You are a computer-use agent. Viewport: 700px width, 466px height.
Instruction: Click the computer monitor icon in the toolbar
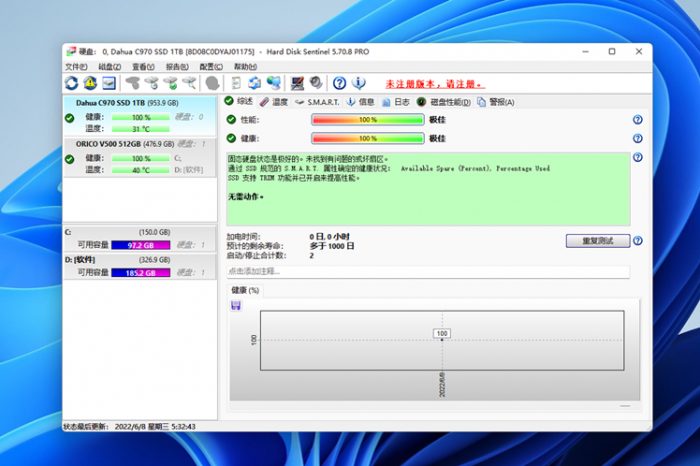(x=297, y=83)
